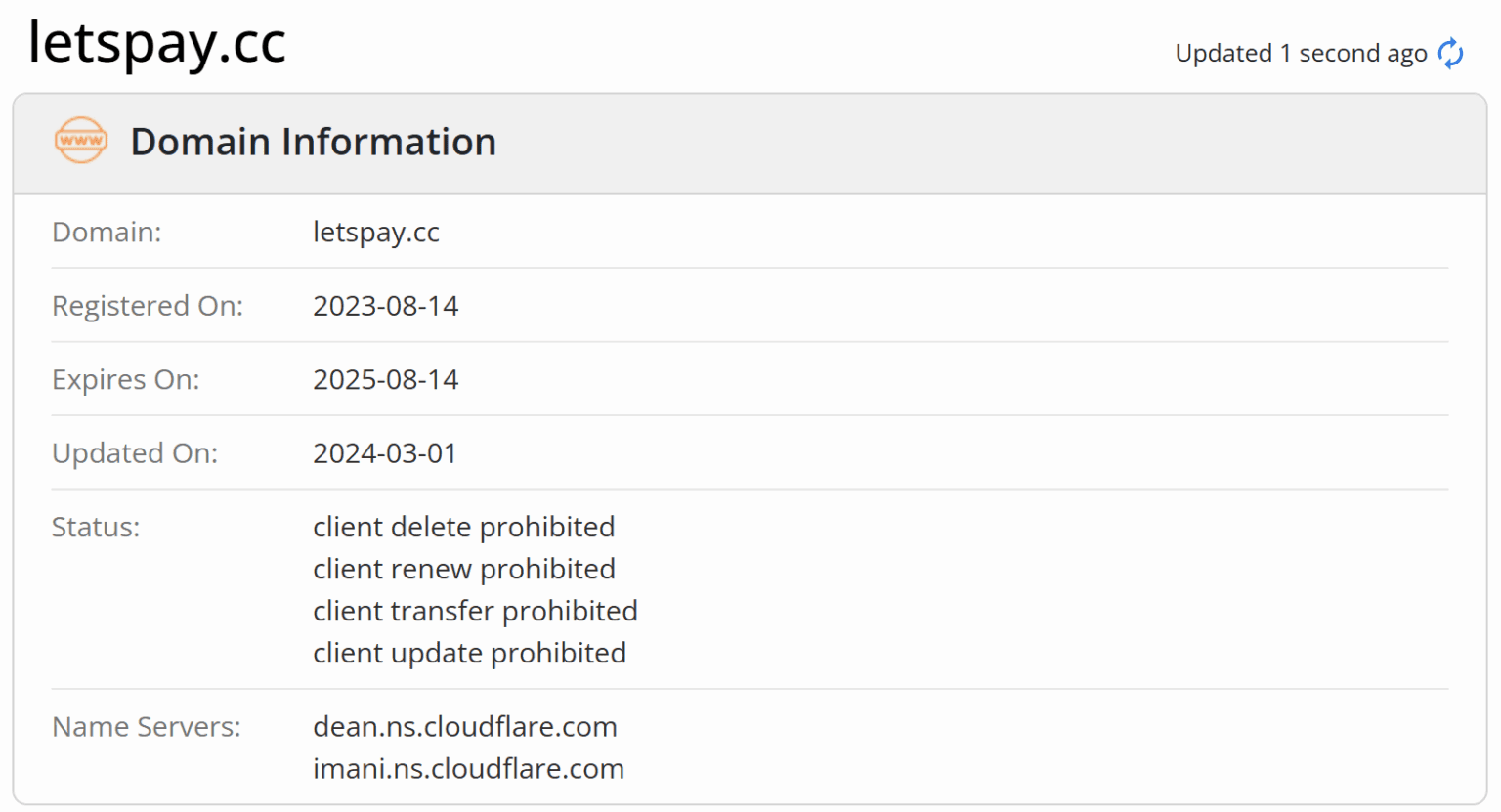Click the blue refresh arrows icon
This screenshot has height=812, width=1501.
pos(1451,53)
